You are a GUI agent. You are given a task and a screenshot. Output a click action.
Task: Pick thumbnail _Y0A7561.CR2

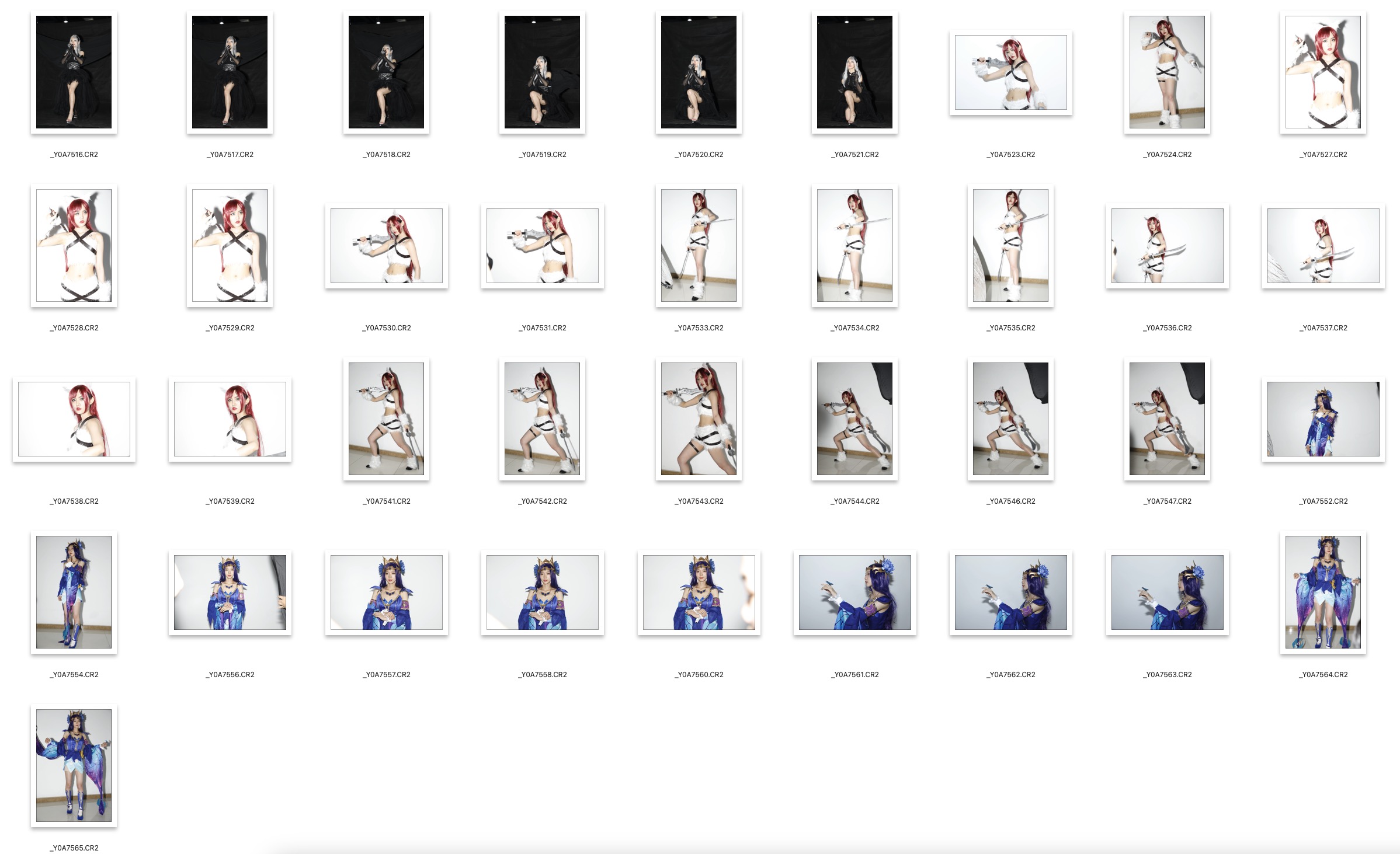pyautogui.click(x=854, y=592)
